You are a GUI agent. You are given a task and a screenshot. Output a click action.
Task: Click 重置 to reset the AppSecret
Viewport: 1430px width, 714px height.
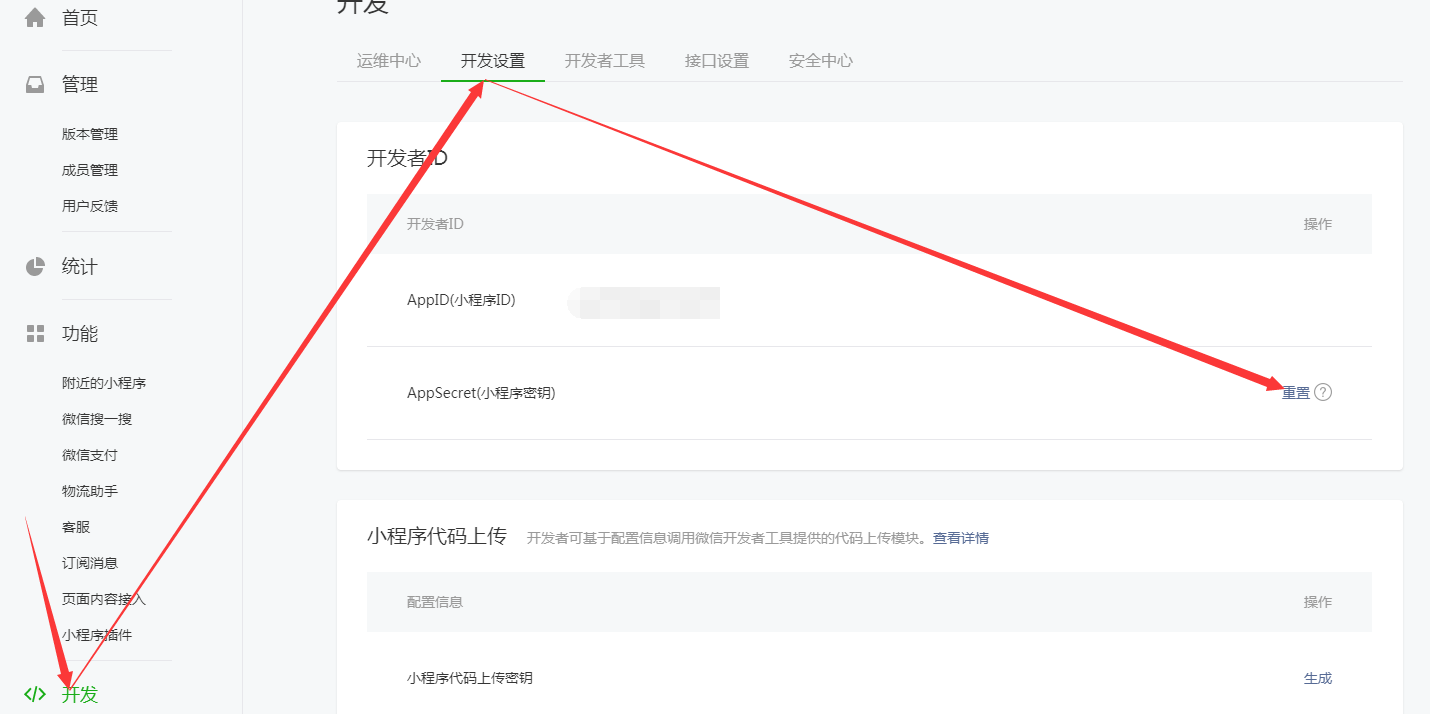(x=1296, y=393)
